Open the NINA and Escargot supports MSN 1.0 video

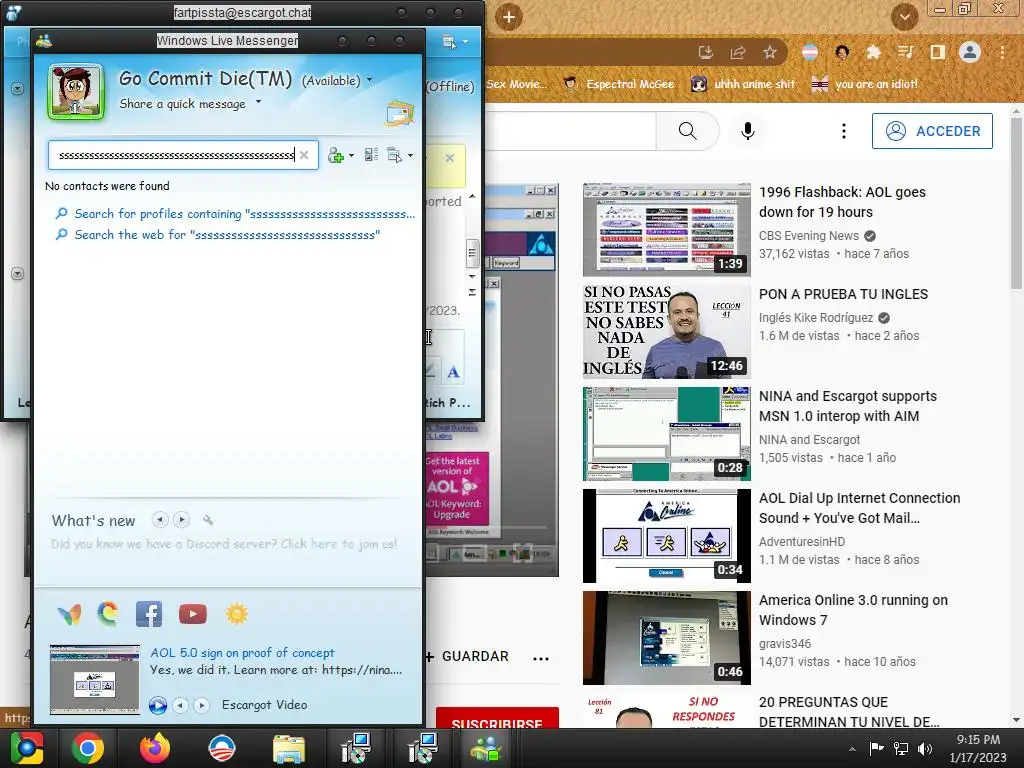pyautogui.click(x=848, y=406)
